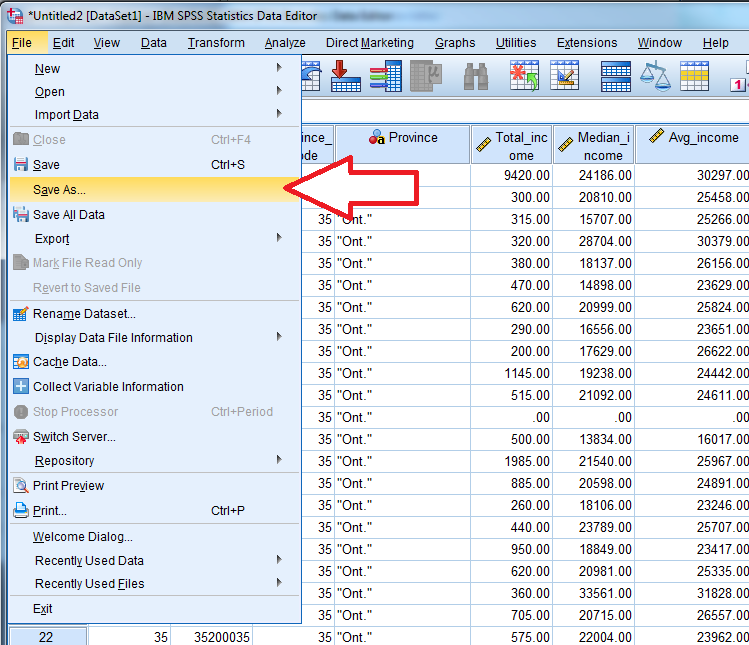The height and width of the screenshot is (645, 749).
Task: Click the greyed Run Descriptive Statistics icon
Action: [x=426, y=75]
